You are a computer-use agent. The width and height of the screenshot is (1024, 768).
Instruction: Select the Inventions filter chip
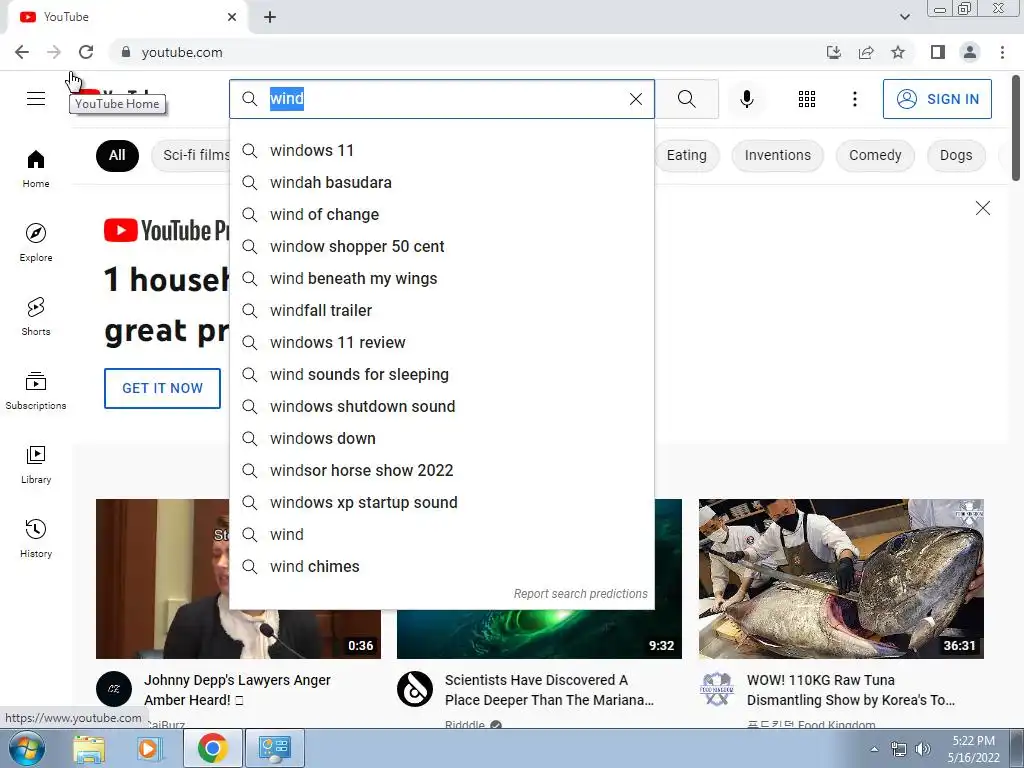point(777,155)
